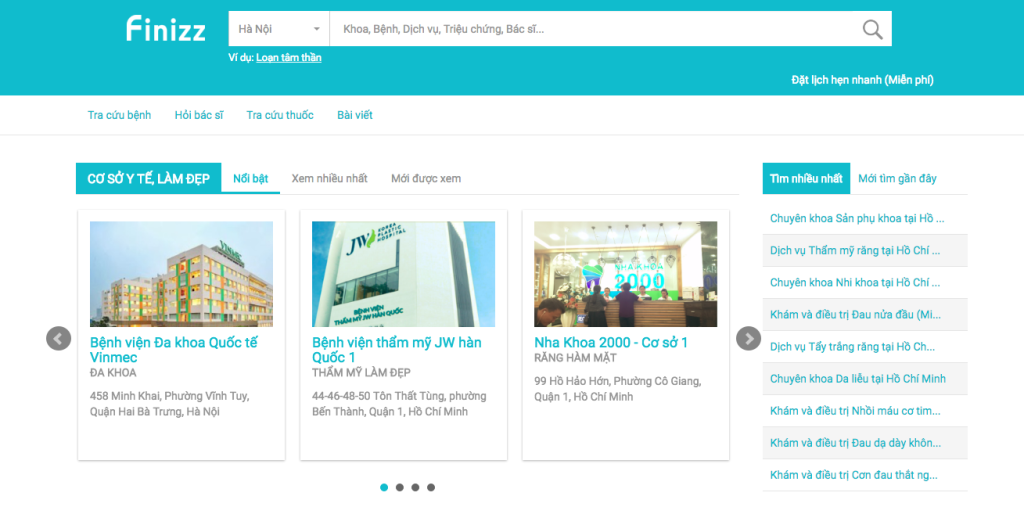
Task: Select the first carousel page dot
Action: click(x=384, y=487)
